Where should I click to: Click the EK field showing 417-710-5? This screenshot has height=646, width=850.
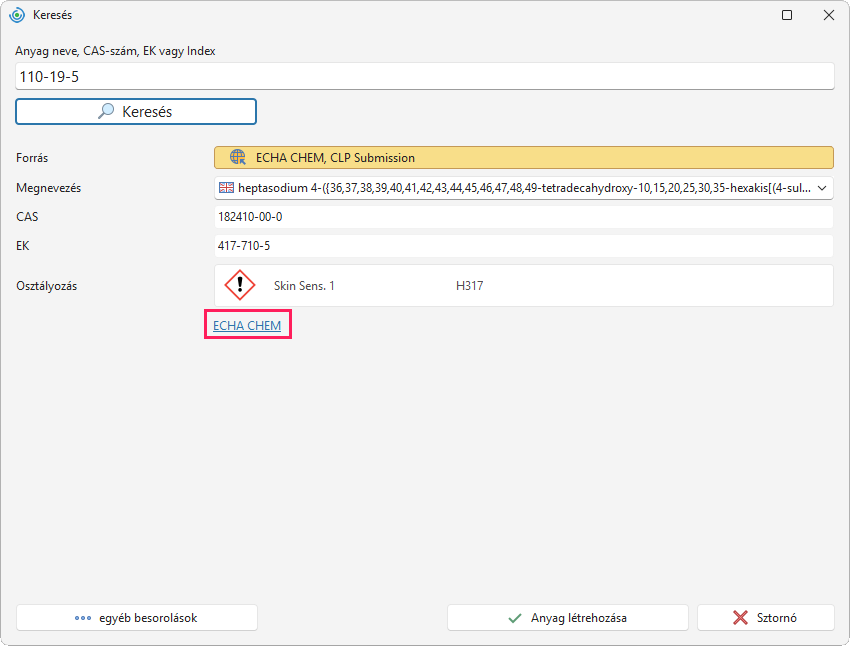[x=524, y=246]
